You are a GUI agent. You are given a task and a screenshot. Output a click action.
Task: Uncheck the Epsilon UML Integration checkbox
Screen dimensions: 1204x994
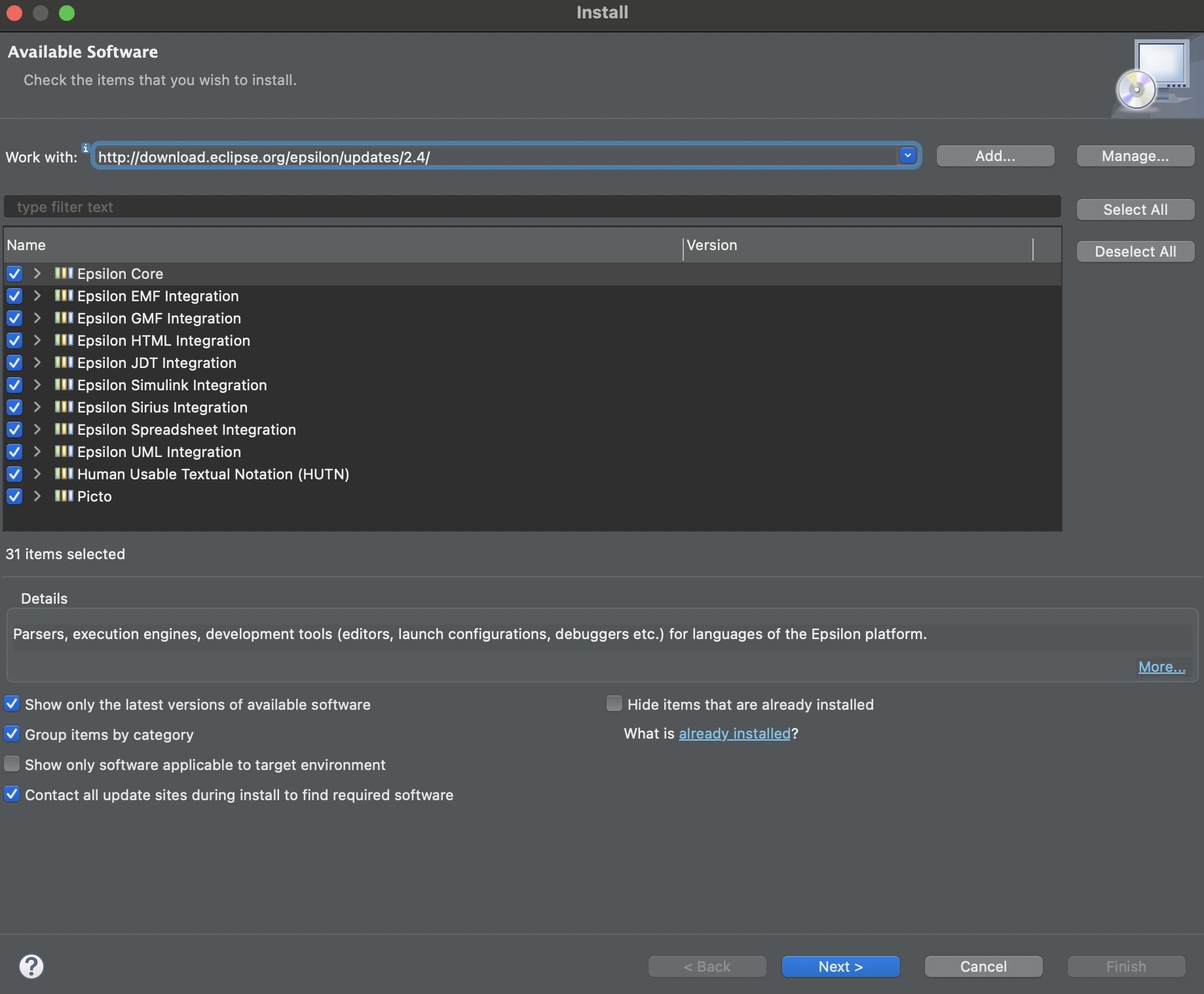14,452
